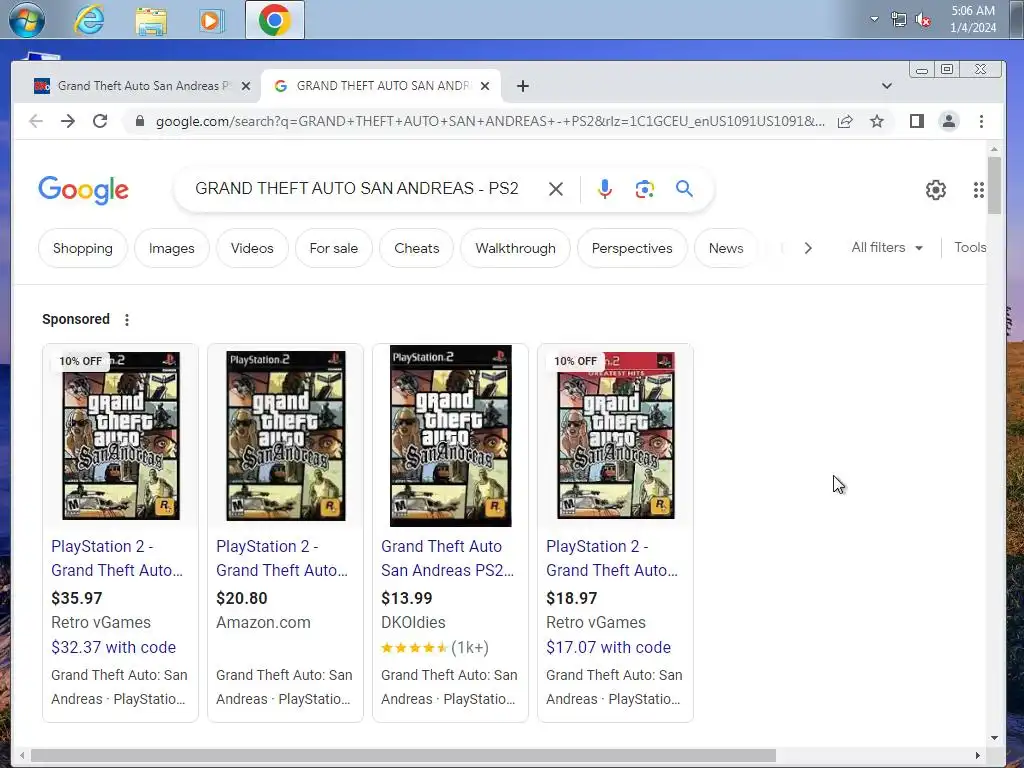Viewport: 1024px width, 768px height.
Task: Open Windows Explorer folder icon in taskbar
Action: [151, 20]
